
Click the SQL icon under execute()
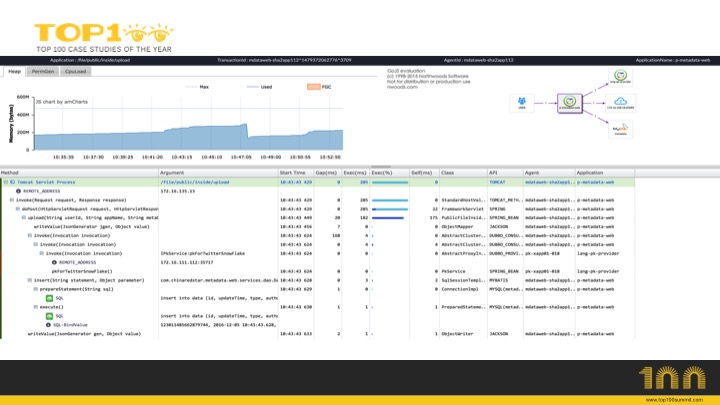point(49,316)
